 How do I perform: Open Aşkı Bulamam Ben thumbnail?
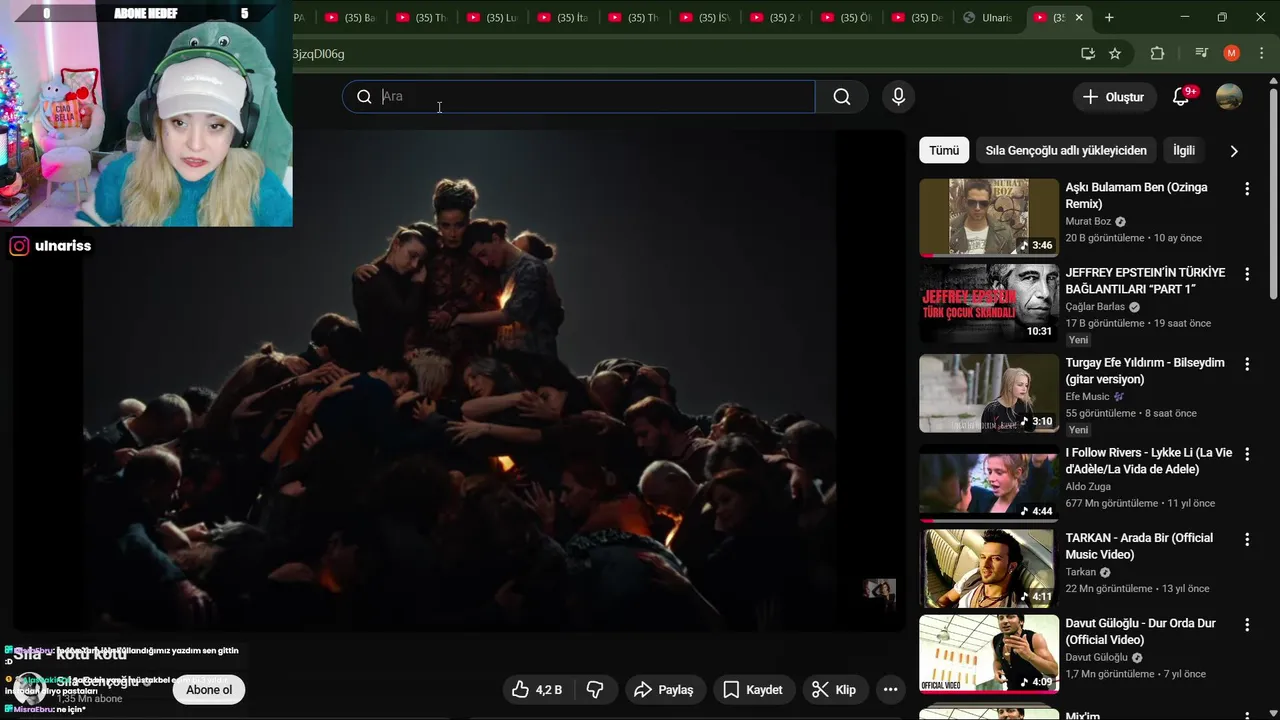(x=988, y=217)
